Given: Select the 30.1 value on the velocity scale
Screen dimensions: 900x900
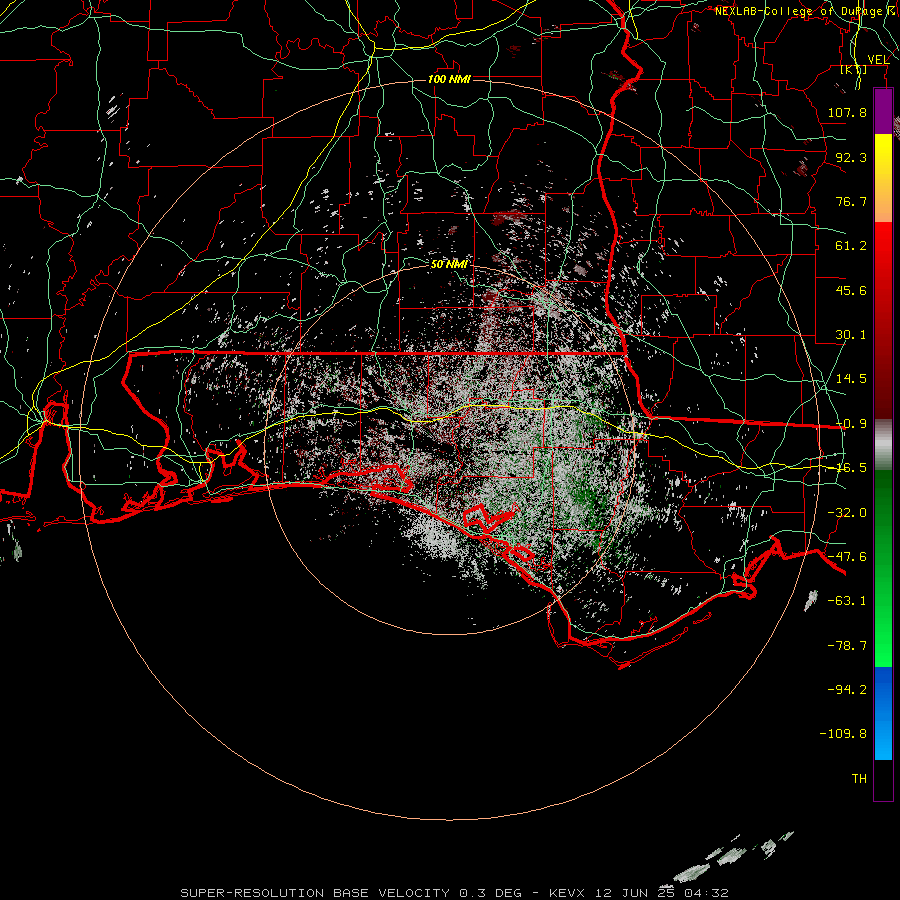Looking at the screenshot, I should (x=851, y=335).
